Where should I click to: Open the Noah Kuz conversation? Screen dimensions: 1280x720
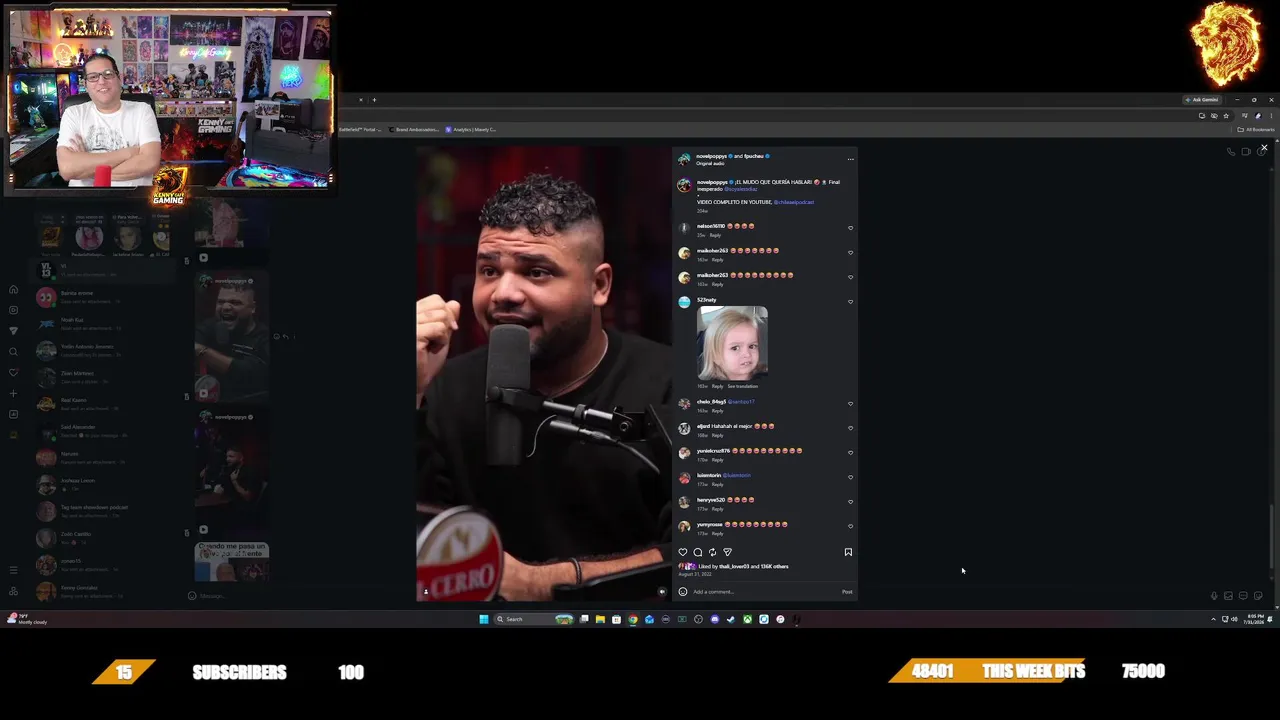click(x=105, y=323)
